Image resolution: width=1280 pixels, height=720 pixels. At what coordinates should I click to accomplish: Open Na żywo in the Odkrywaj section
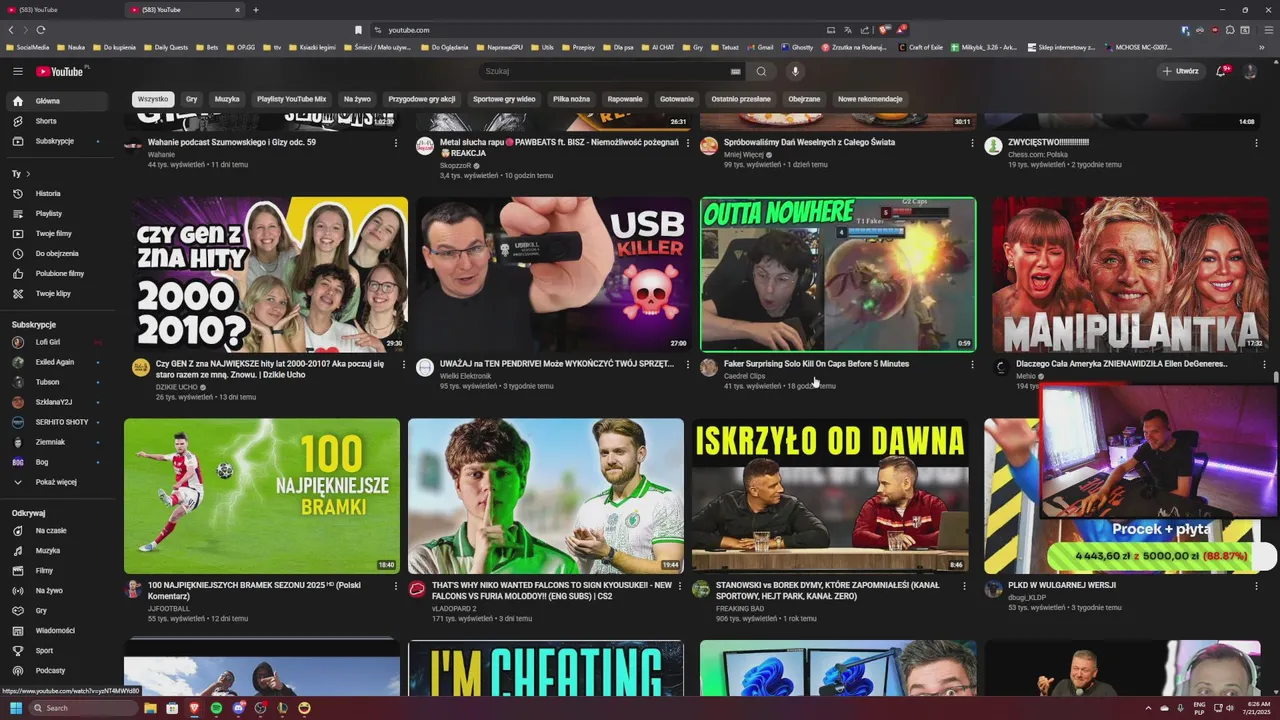point(57,591)
